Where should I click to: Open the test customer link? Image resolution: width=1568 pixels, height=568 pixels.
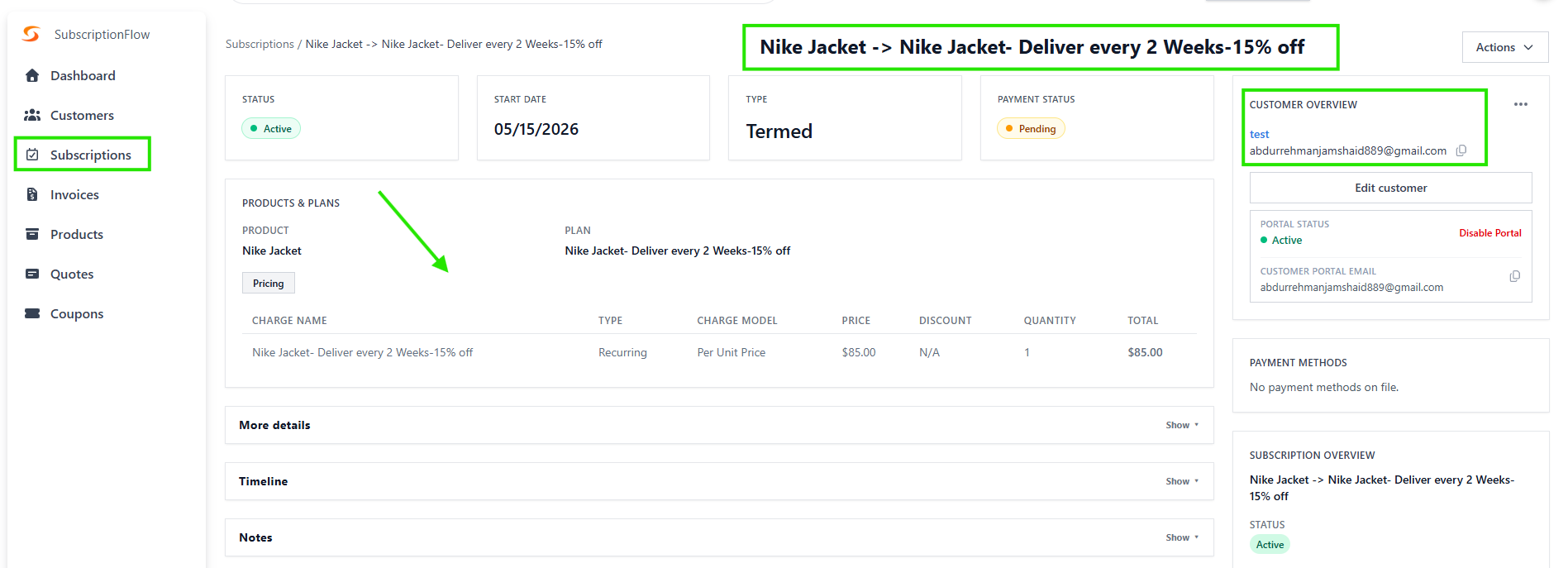[x=1259, y=134]
